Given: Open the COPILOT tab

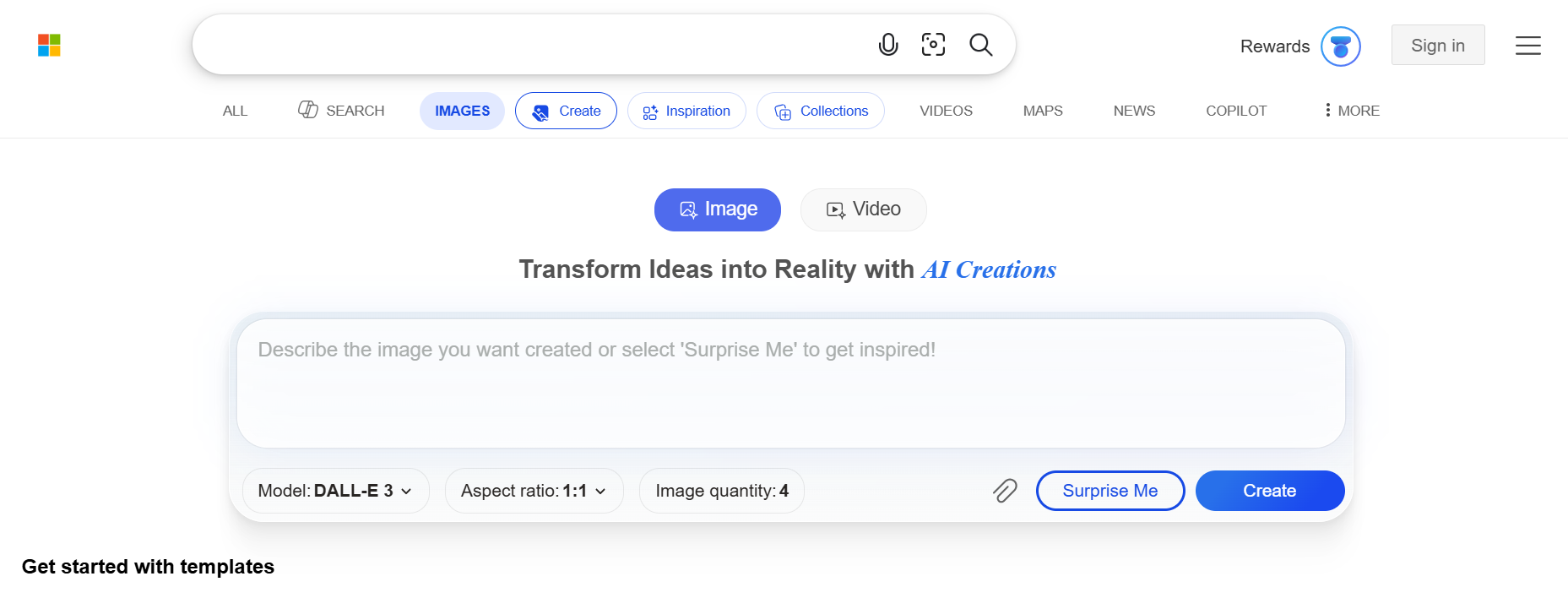Looking at the screenshot, I should pos(1236,111).
